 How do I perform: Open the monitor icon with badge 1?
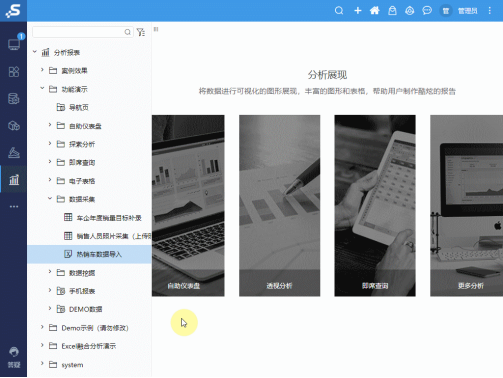coord(14,44)
